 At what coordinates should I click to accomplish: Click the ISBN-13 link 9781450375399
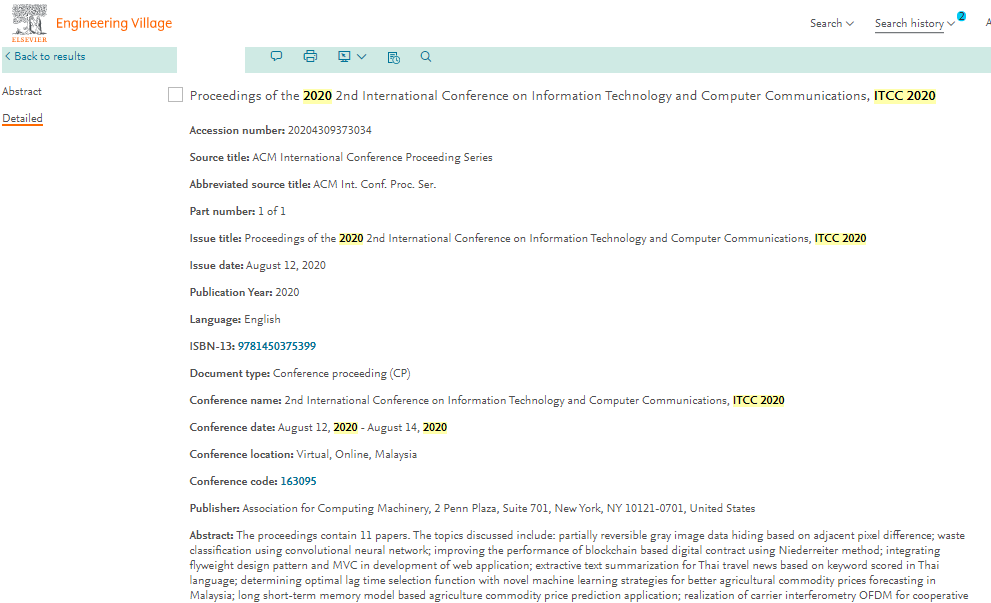tap(277, 346)
